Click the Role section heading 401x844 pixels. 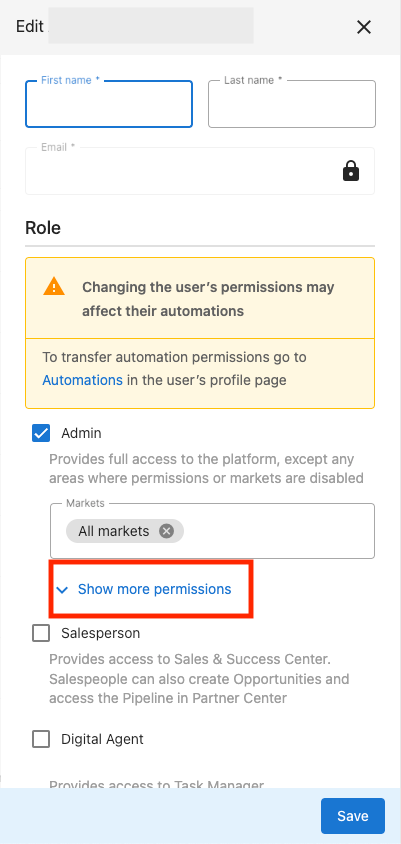pyautogui.click(x=43, y=228)
